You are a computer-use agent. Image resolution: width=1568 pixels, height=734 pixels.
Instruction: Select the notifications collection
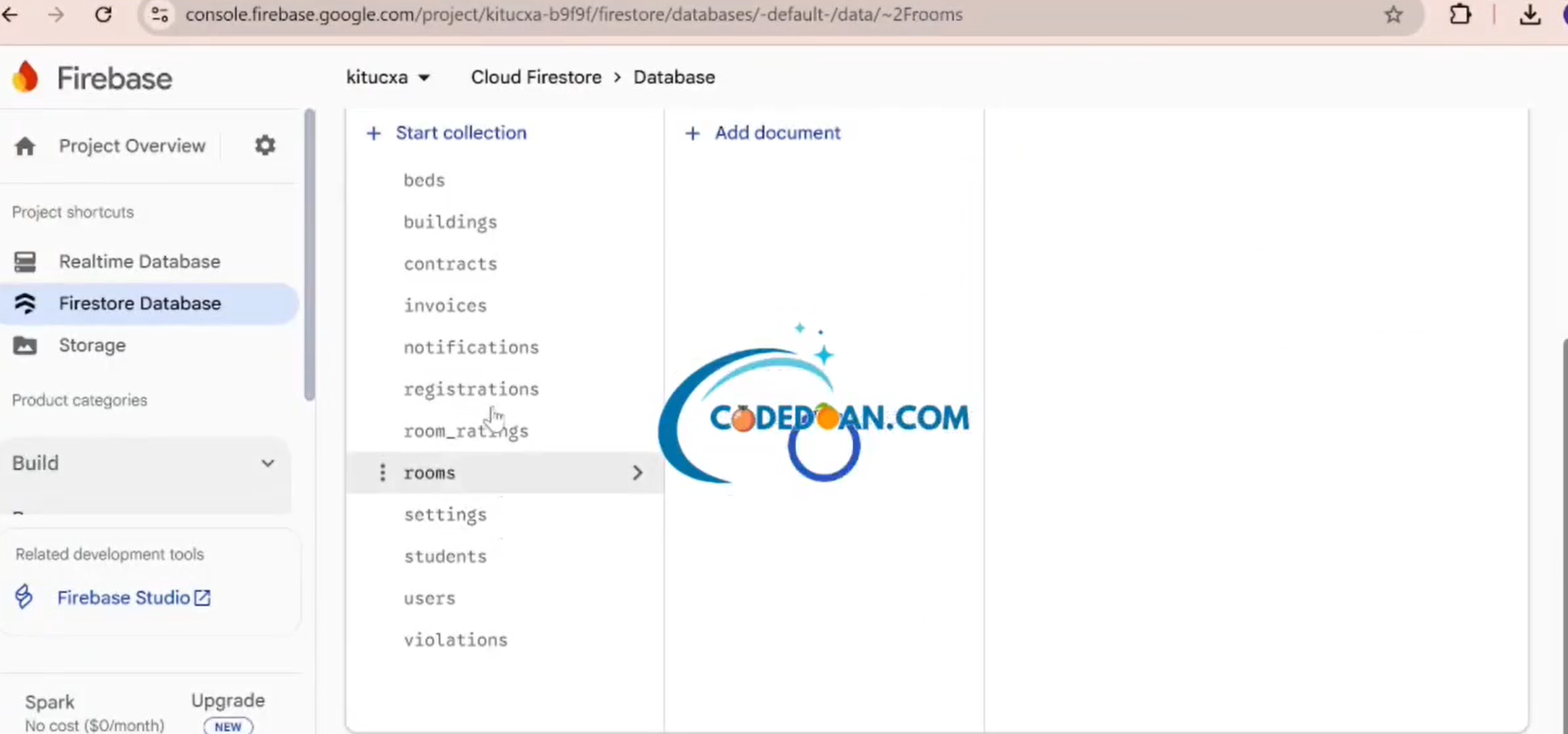pos(471,347)
